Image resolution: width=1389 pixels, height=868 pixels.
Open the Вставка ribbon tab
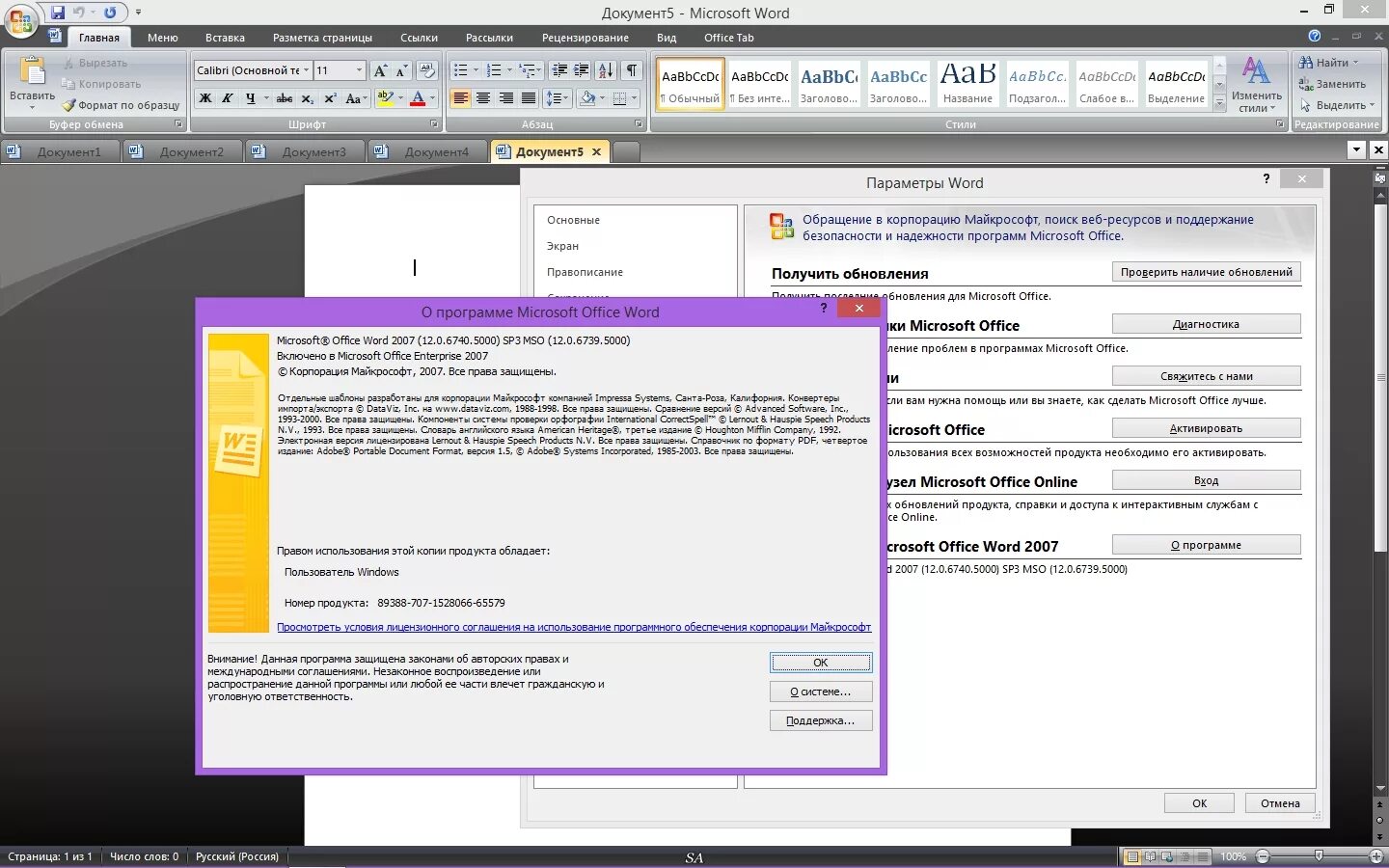click(225, 38)
